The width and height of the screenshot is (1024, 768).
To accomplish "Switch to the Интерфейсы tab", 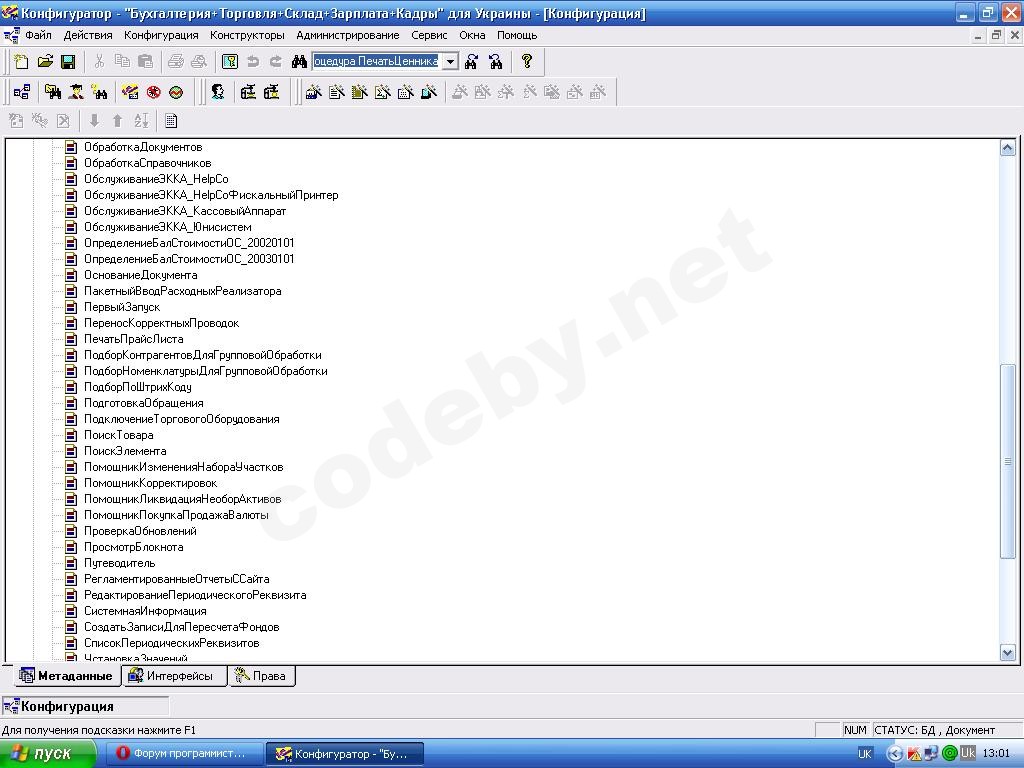I will point(173,676).
